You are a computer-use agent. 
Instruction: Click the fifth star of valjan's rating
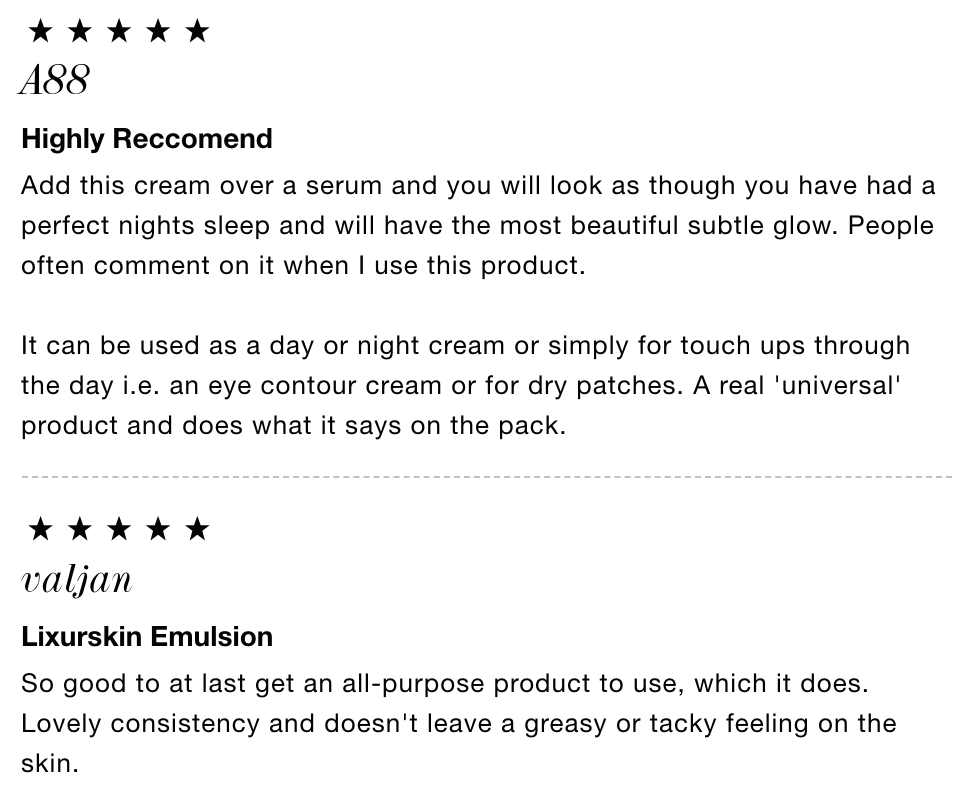(198, 529)
